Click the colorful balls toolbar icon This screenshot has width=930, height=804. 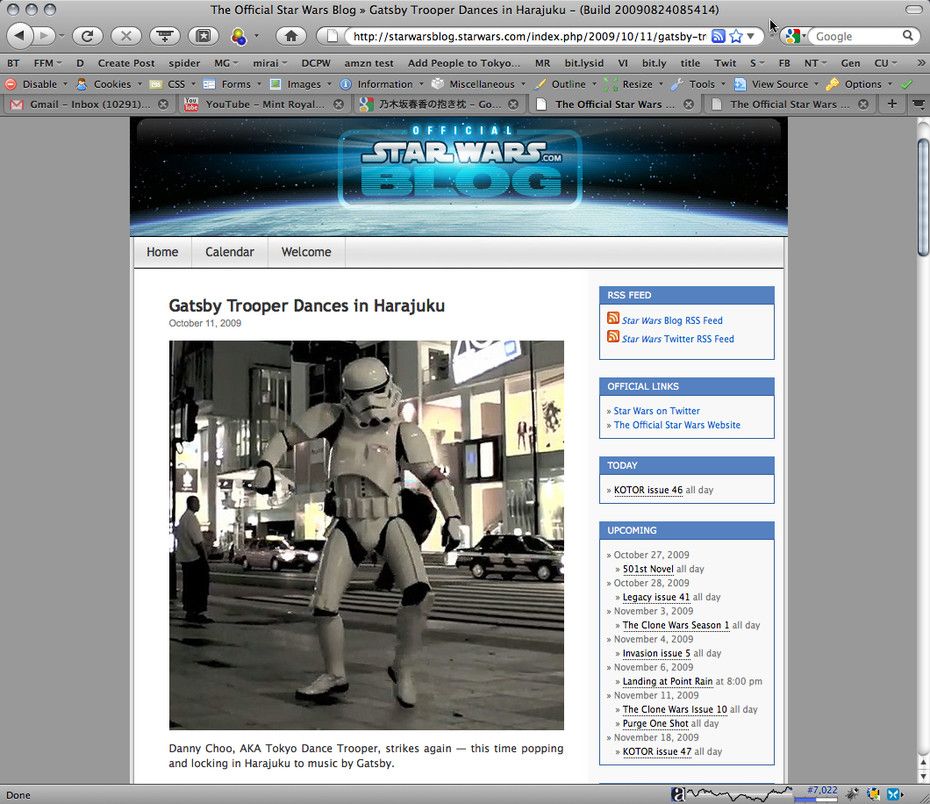pos(239,36)
